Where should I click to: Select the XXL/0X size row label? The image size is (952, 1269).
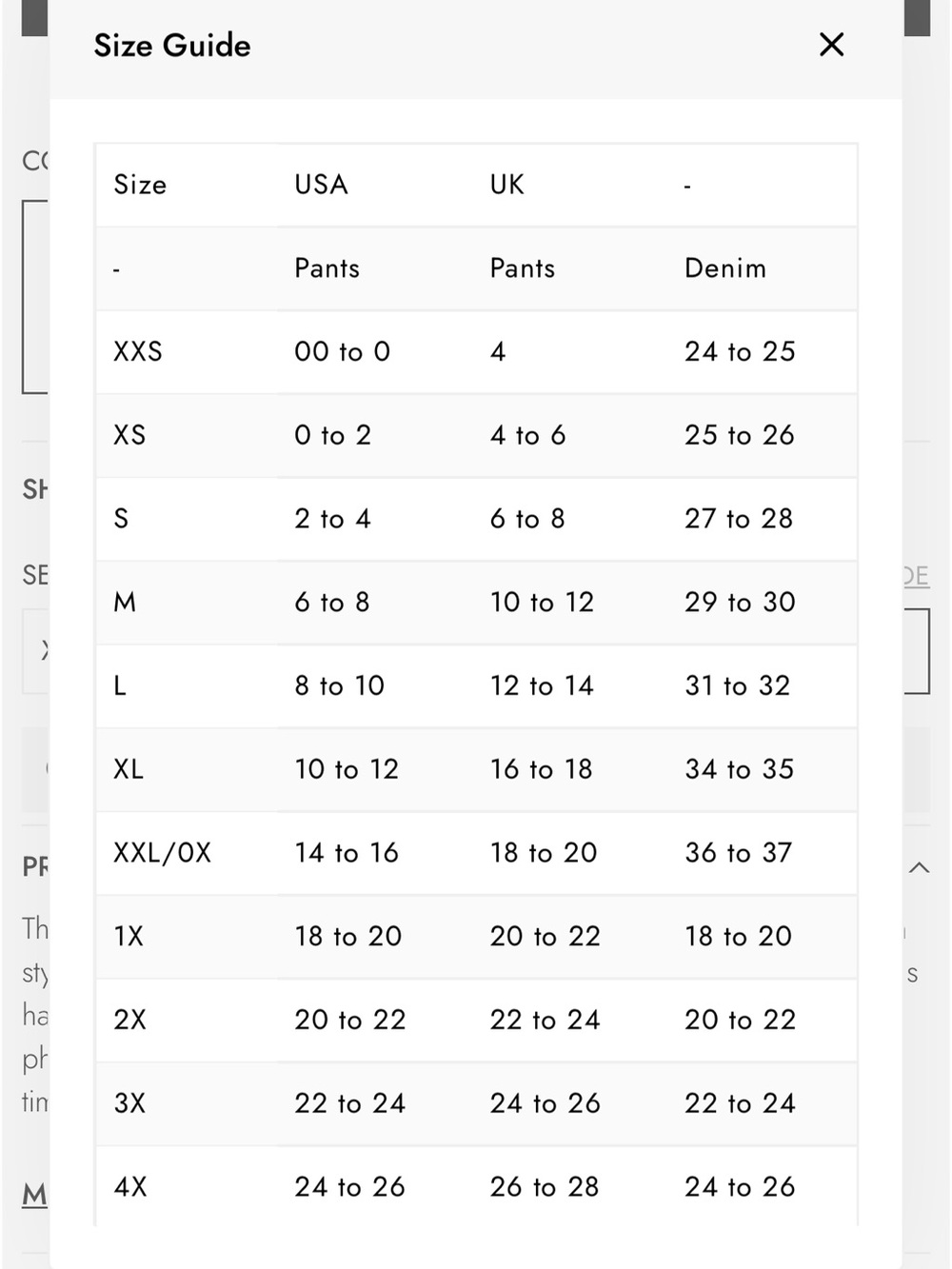click(163, 853)
